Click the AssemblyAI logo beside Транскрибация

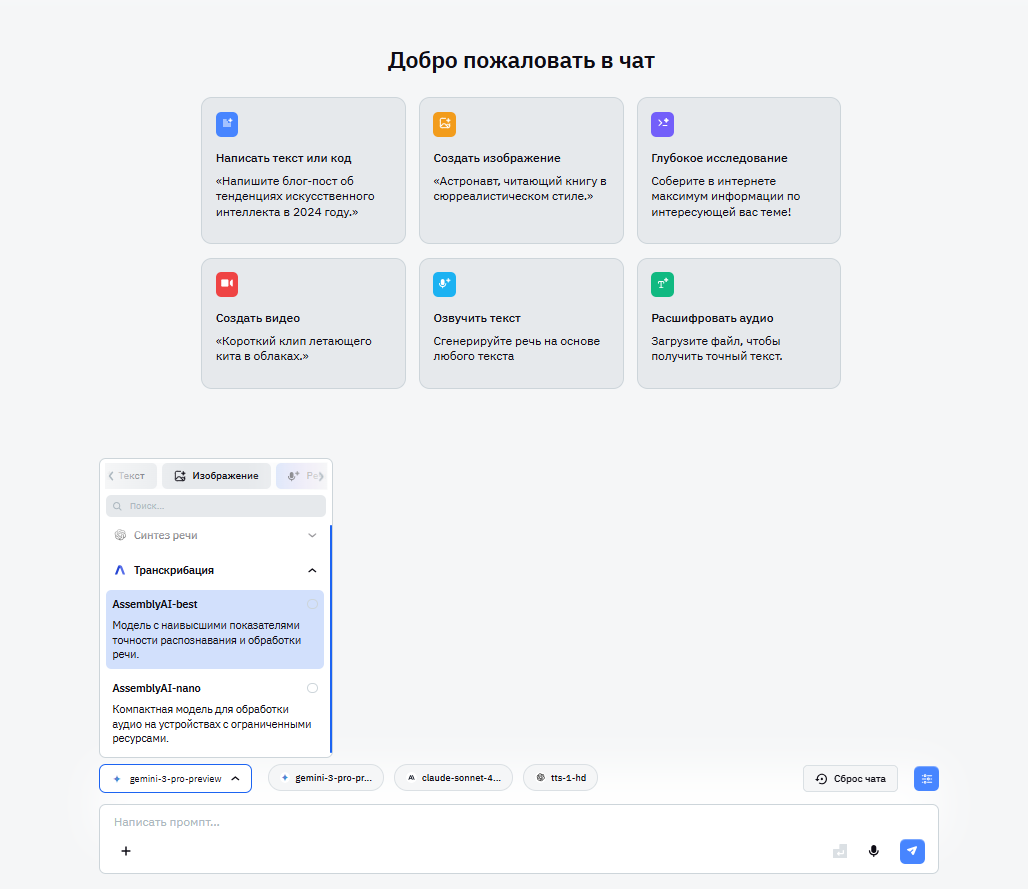[120, 570]
